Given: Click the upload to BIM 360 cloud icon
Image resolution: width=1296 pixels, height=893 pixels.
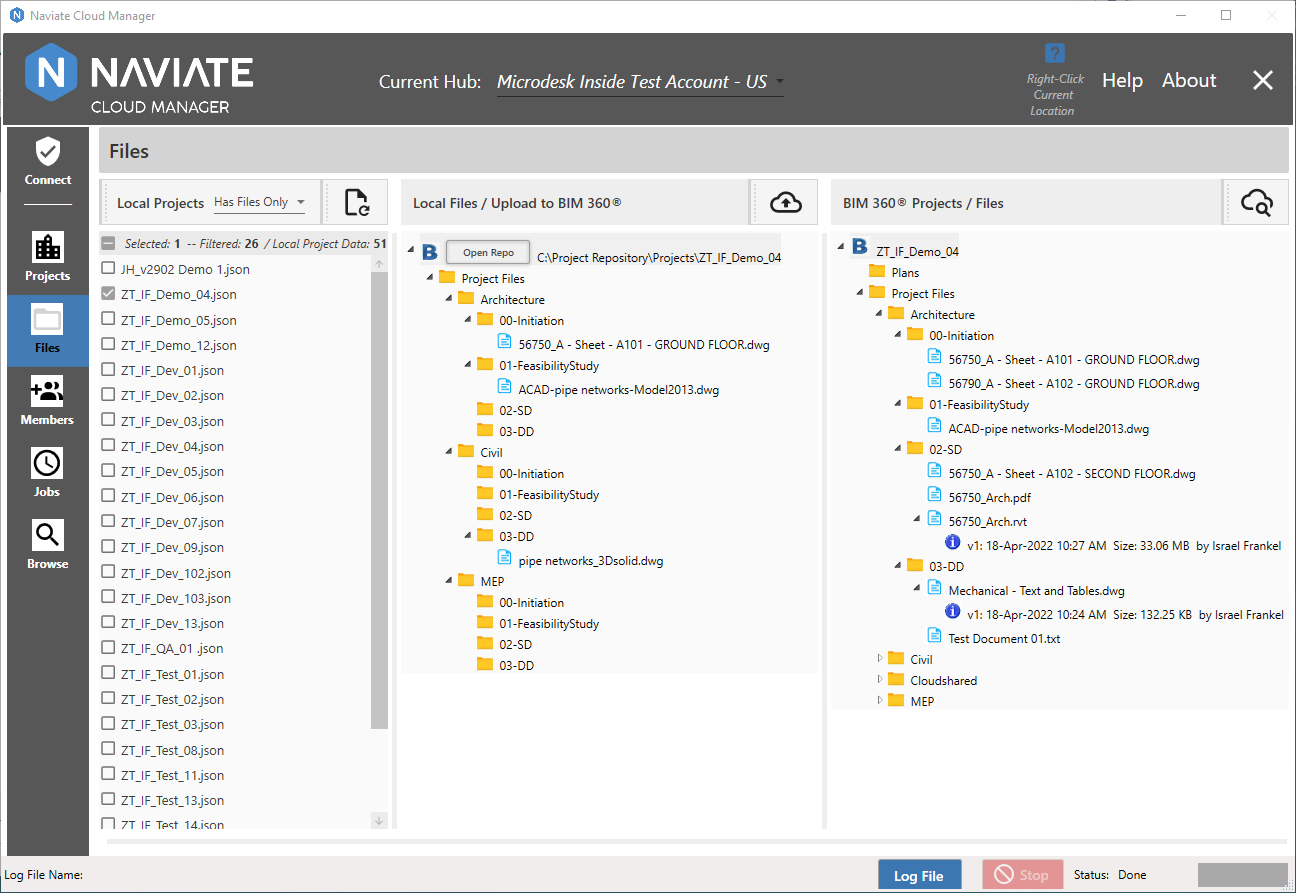Looking at the screenshot, I should click(786, 203).
